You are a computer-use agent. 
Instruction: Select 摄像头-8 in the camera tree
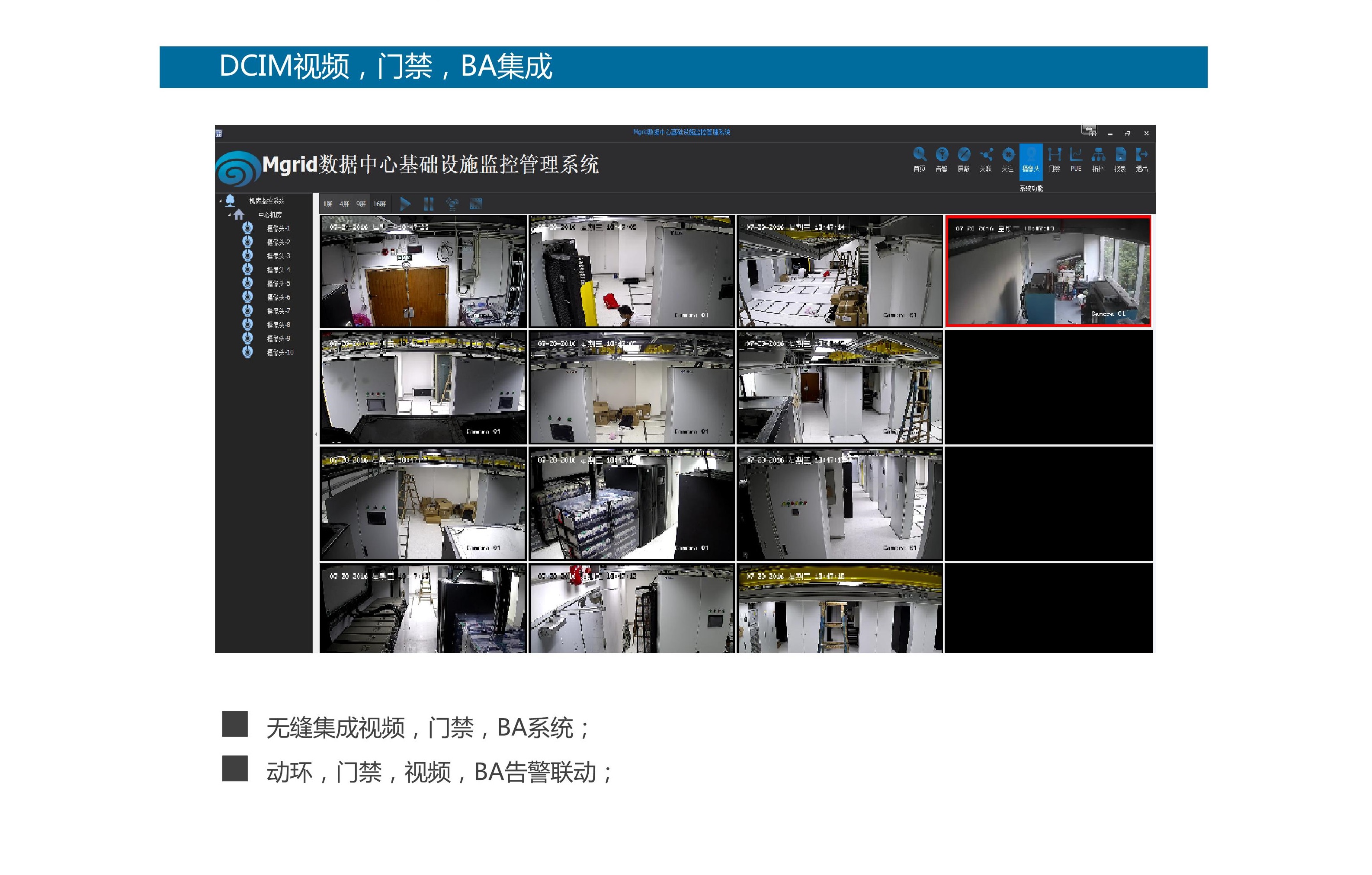(279, 325)
